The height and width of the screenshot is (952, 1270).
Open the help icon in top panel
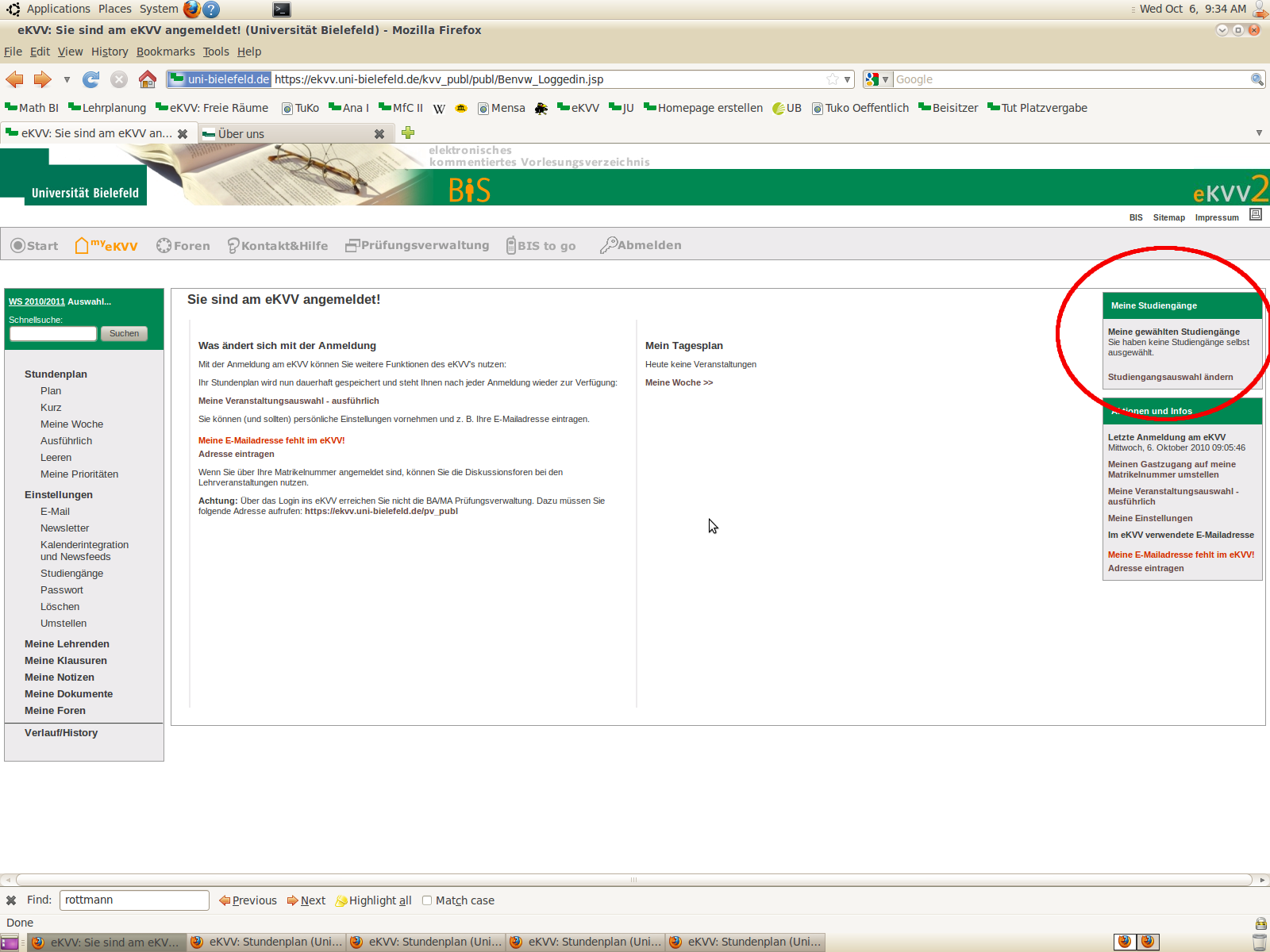(211, 10)
